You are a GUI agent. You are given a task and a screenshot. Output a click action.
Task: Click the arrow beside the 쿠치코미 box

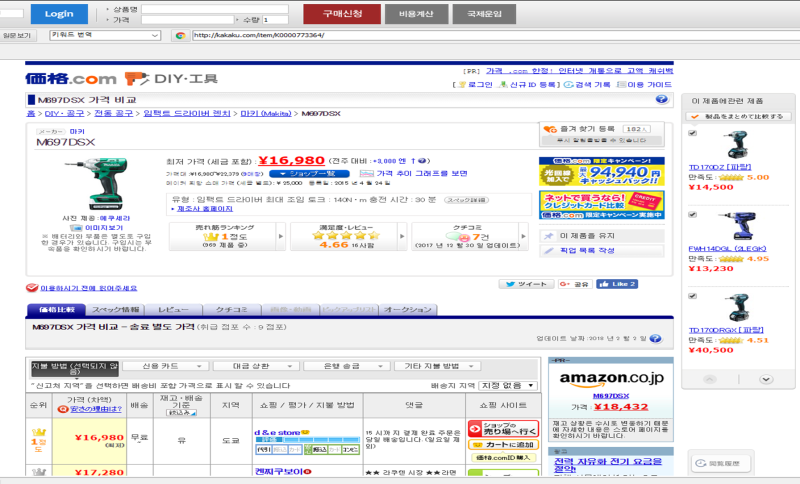(x=523, y=236)
